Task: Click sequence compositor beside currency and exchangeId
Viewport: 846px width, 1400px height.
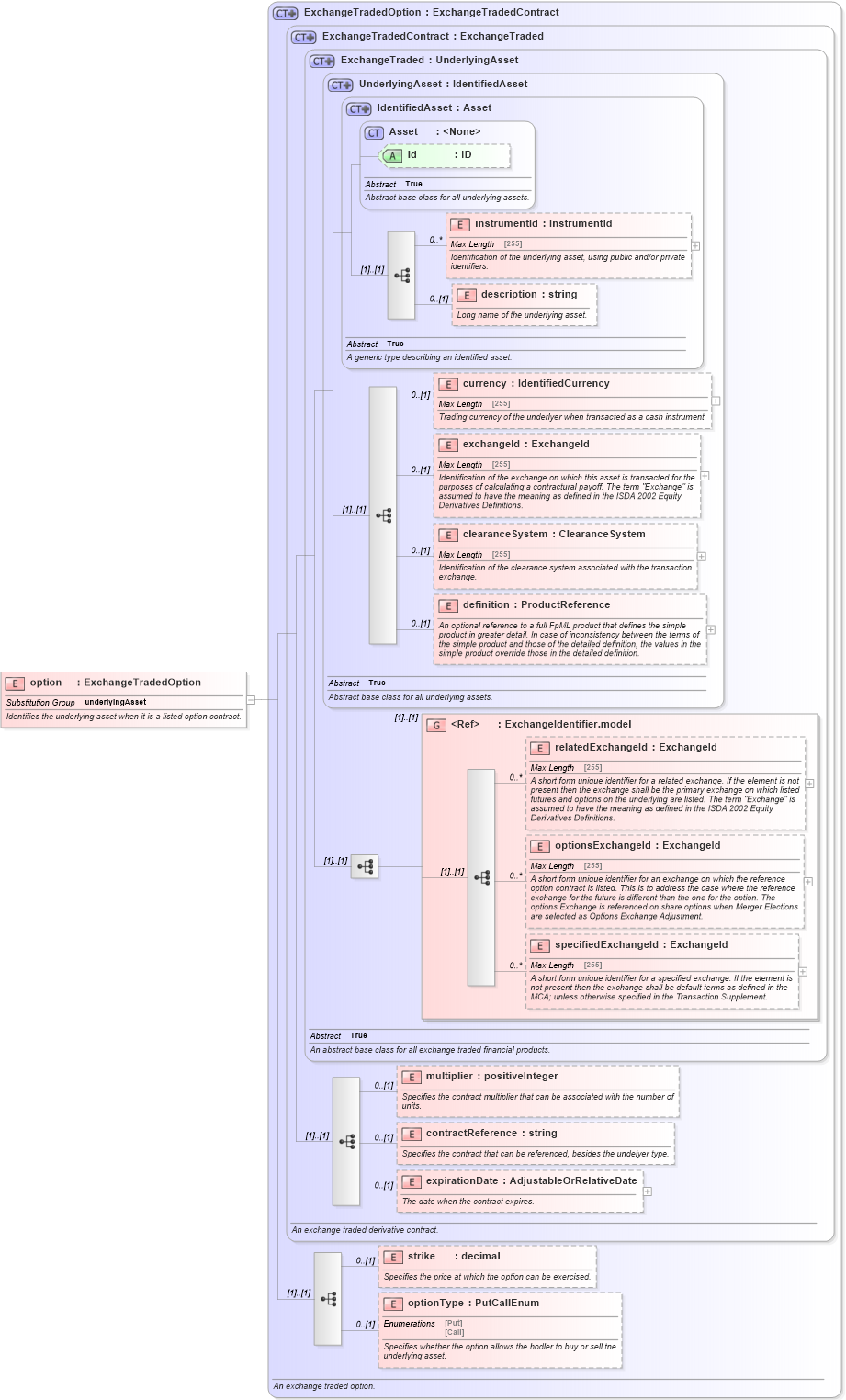Action: (383, 515)
